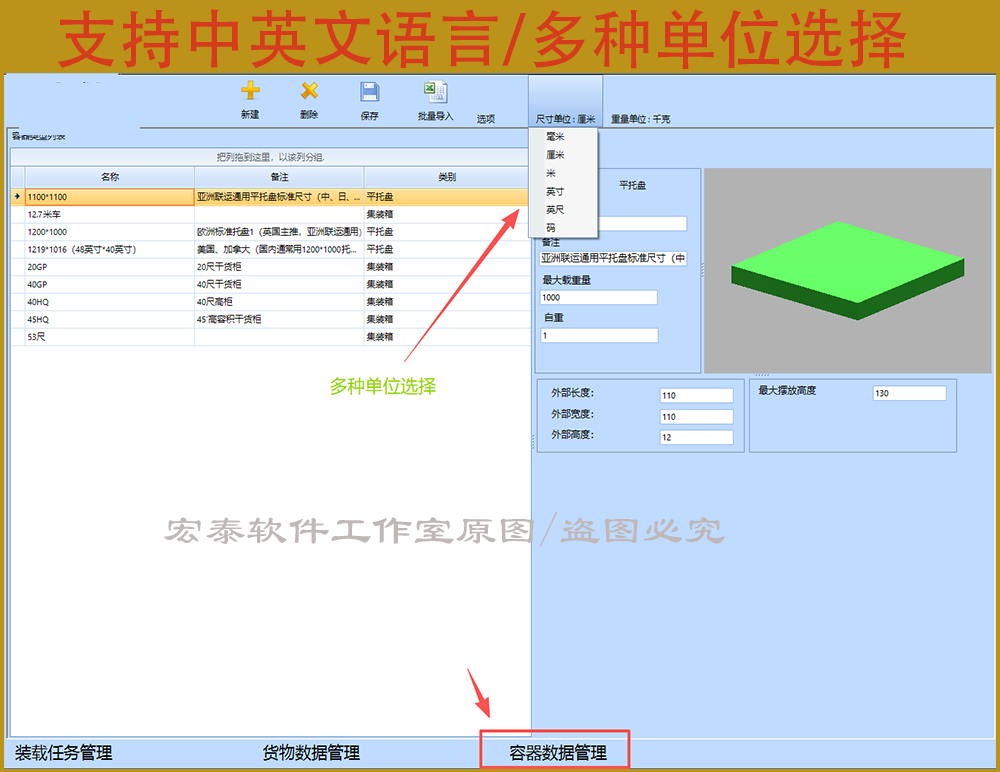Click the 外部宽度 input field
The width and height of the screenshot is (1000, 772).
tap(696, 417)
